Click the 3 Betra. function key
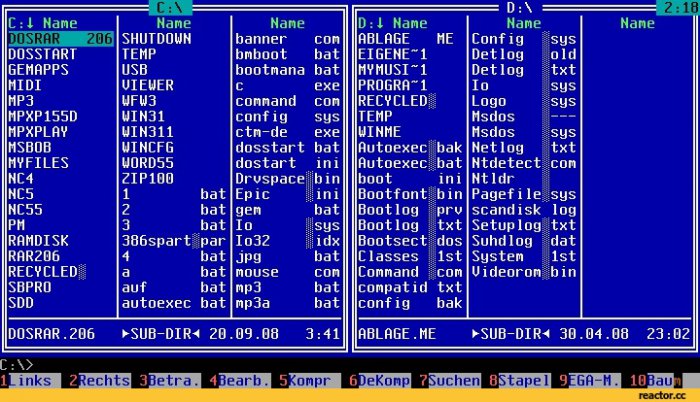Viewport: 700px width, 402px height. coord(169,381)
